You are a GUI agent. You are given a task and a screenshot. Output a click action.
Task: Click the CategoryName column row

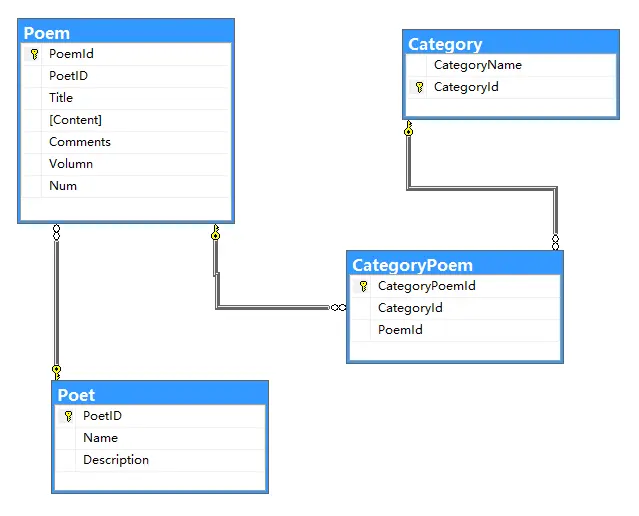477,65
